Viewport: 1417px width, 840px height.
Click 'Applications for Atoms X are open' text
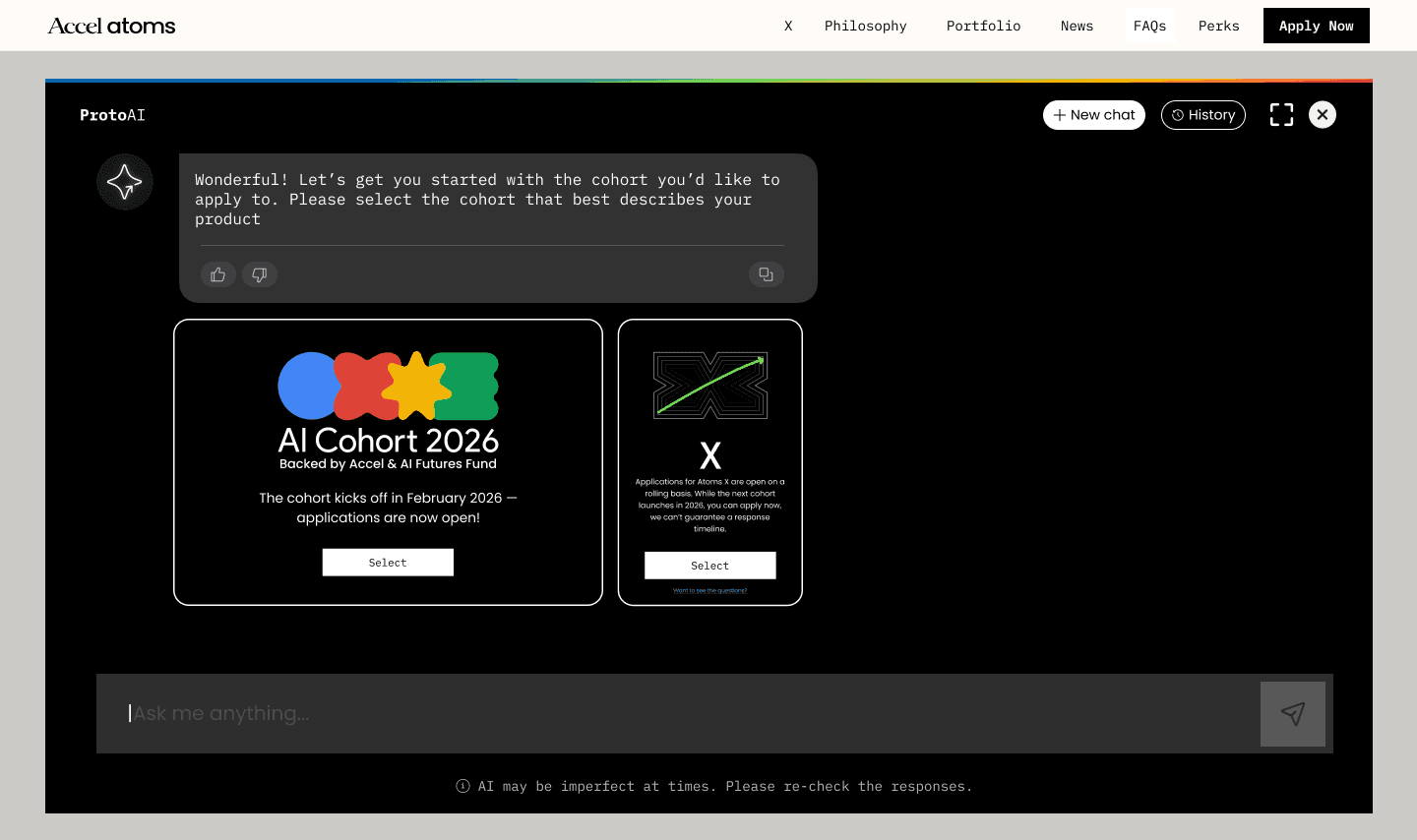tap(710, 506)
